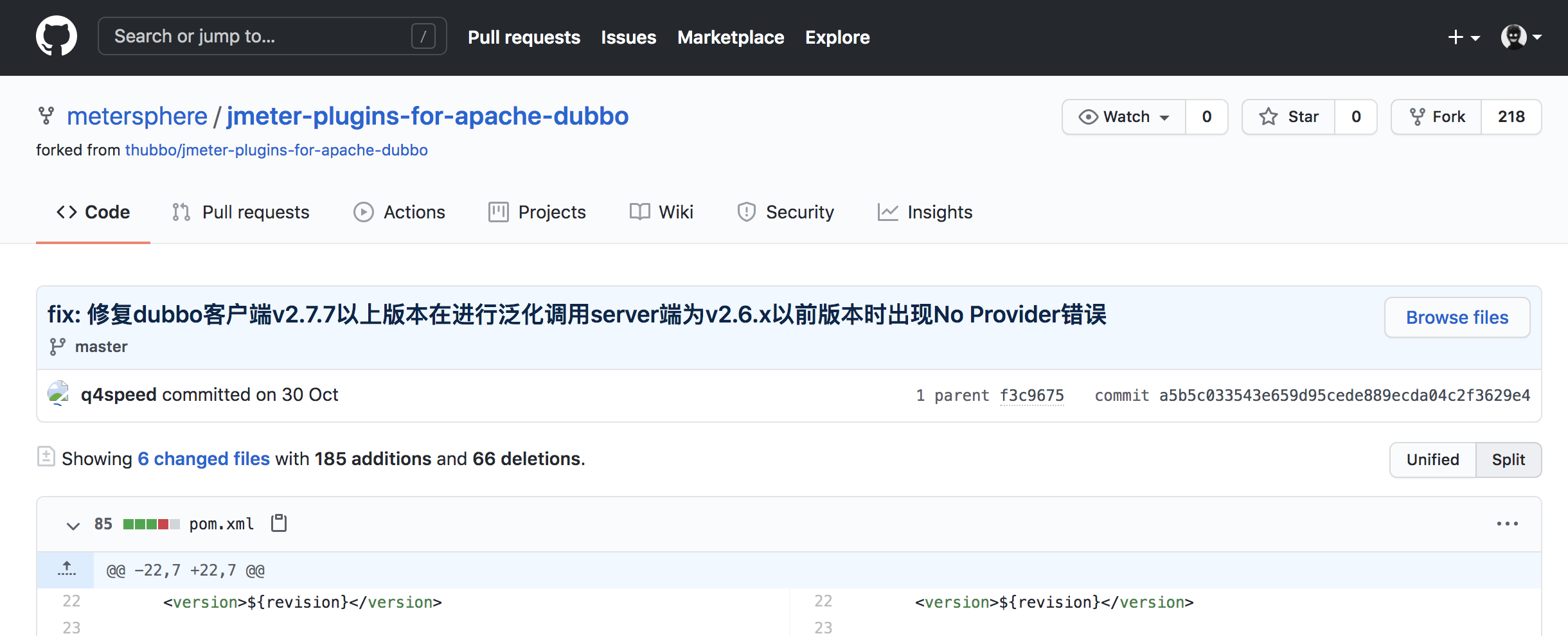
Task: Open Pull requests in top navigation
Action: pos(524,37)
